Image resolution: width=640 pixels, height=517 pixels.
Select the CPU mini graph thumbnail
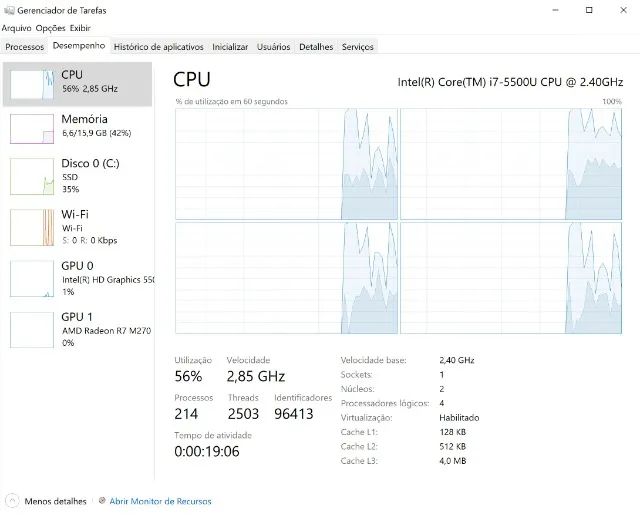click(x=31, y=84)
